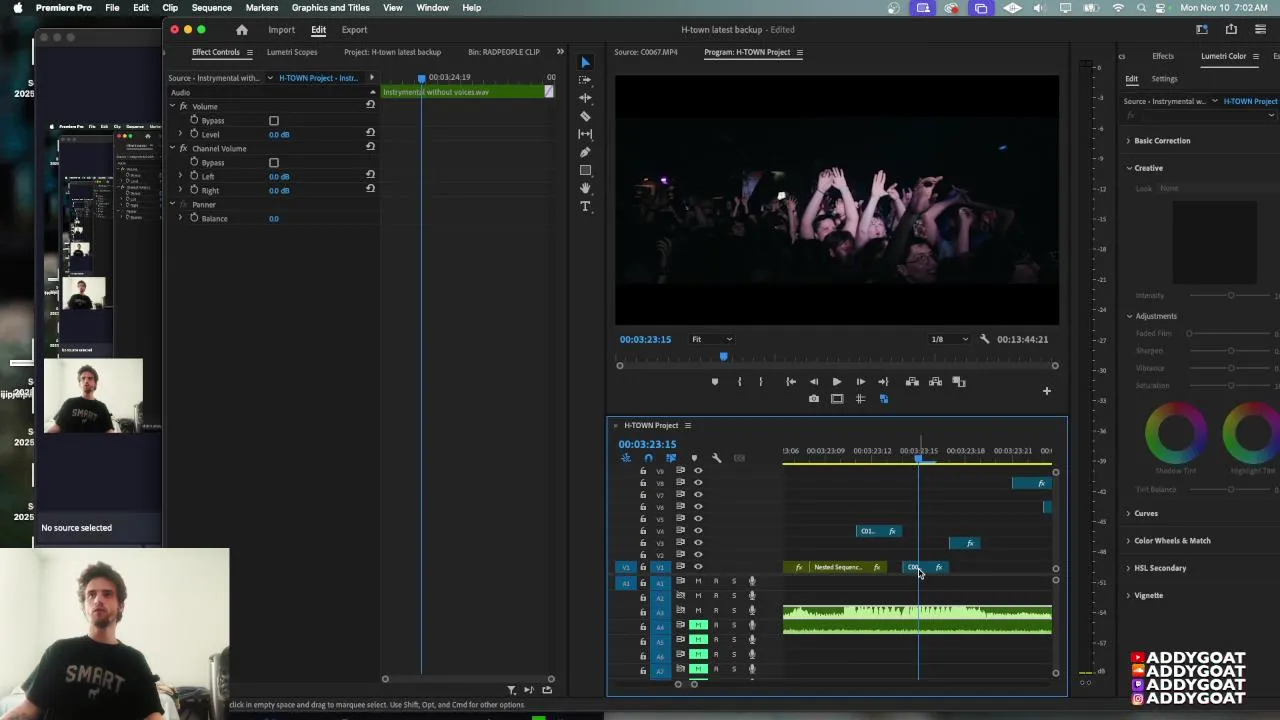Add marker in timeline header

(x=694, y=458)
